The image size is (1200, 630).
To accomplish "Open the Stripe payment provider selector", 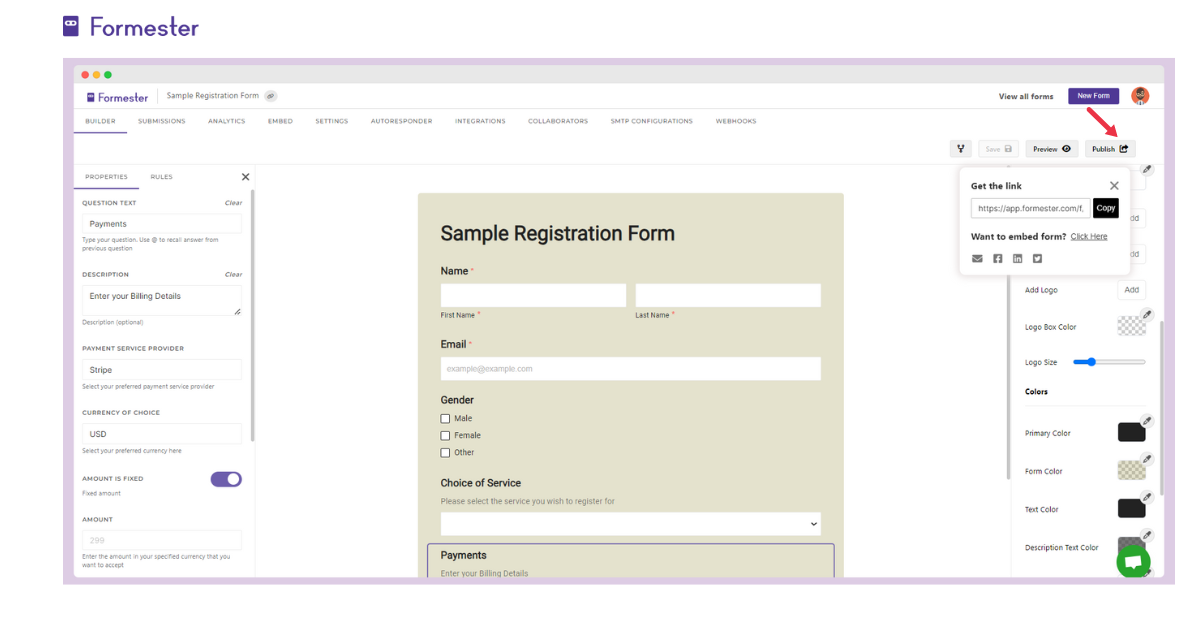I will 161,369.
